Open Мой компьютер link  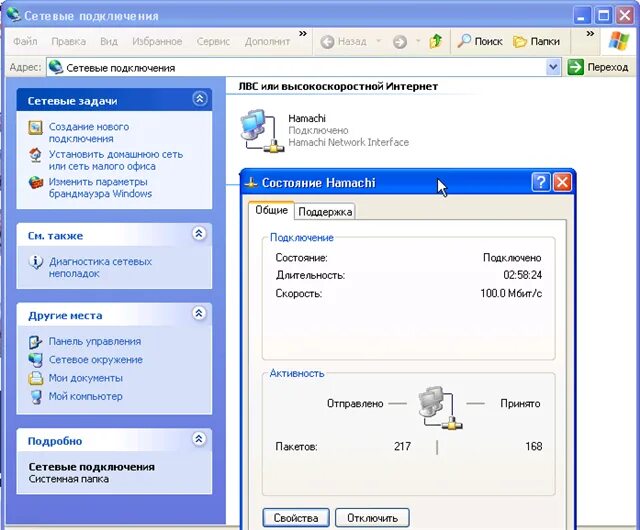[86, 396]
